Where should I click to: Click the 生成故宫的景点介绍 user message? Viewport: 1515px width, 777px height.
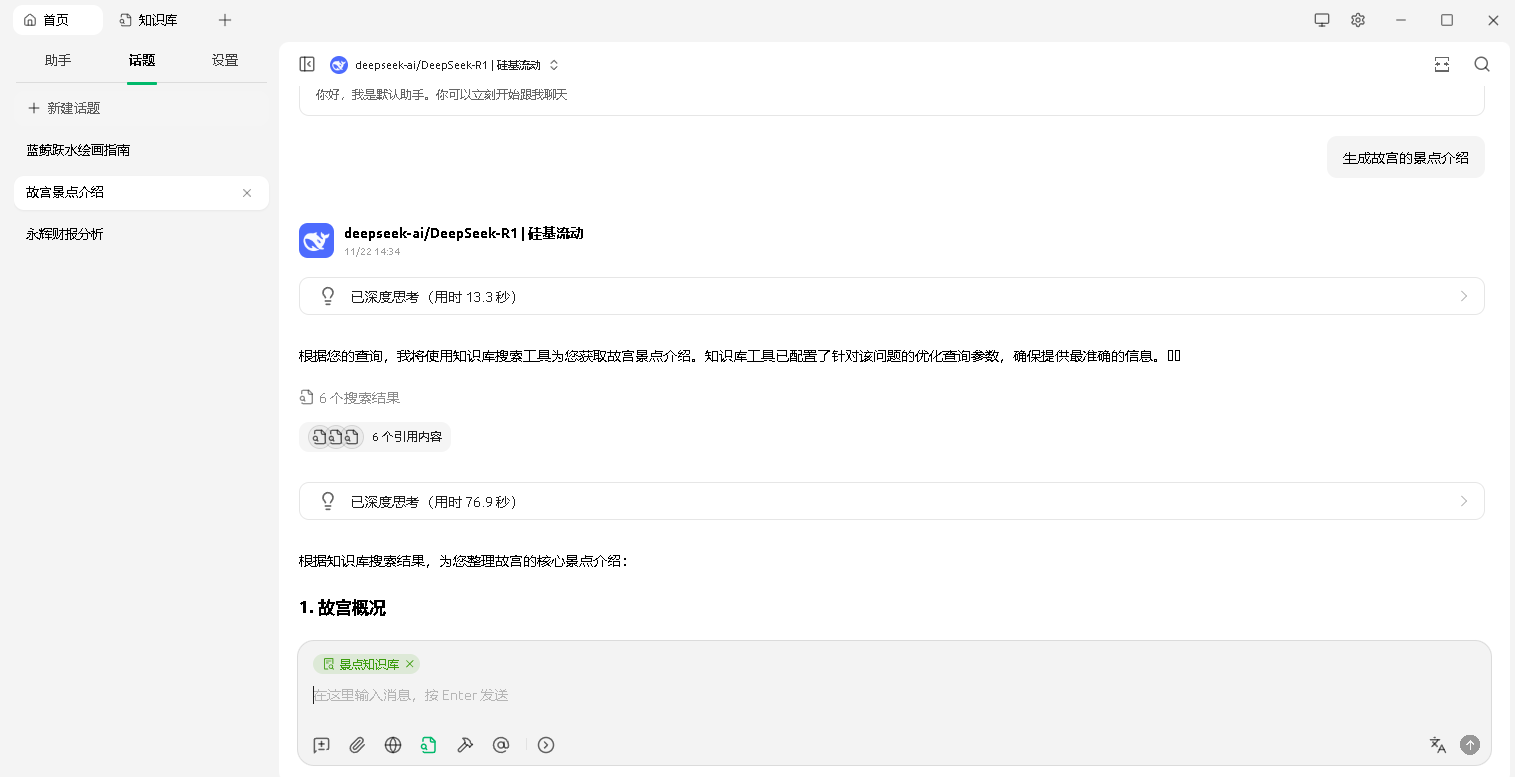1405,158
